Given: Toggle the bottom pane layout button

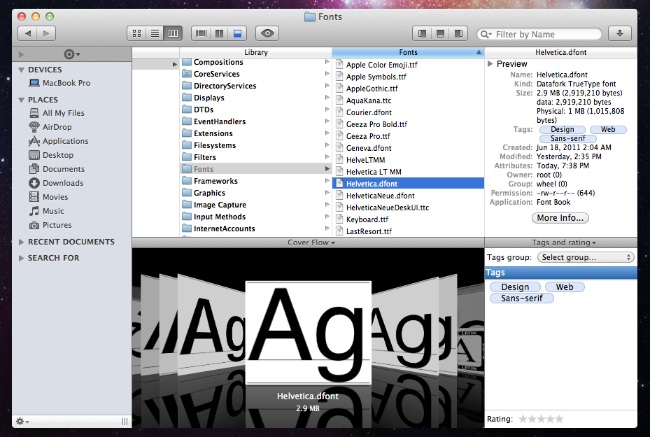Looking at the screenshot, I should 441,33.
